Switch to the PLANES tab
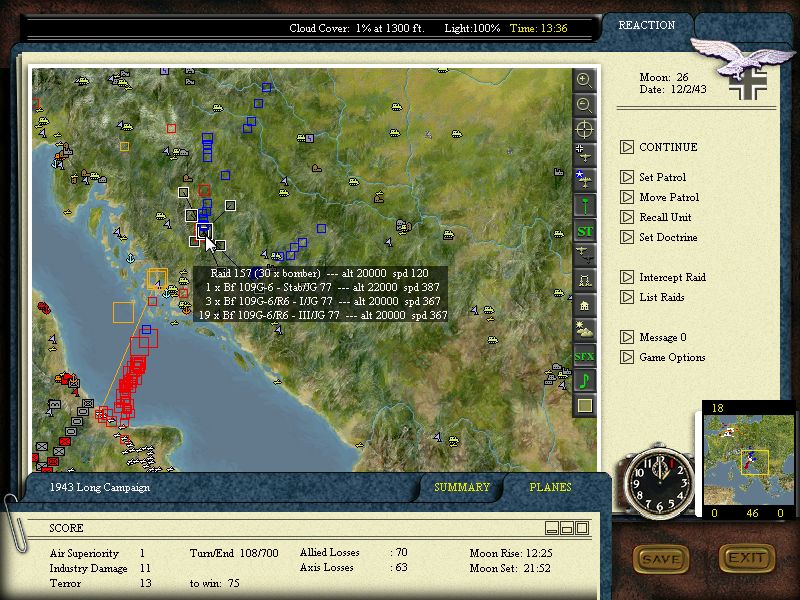Image resolution: width=800 pixels, height=600 pixels. click(x=551, y=487)
